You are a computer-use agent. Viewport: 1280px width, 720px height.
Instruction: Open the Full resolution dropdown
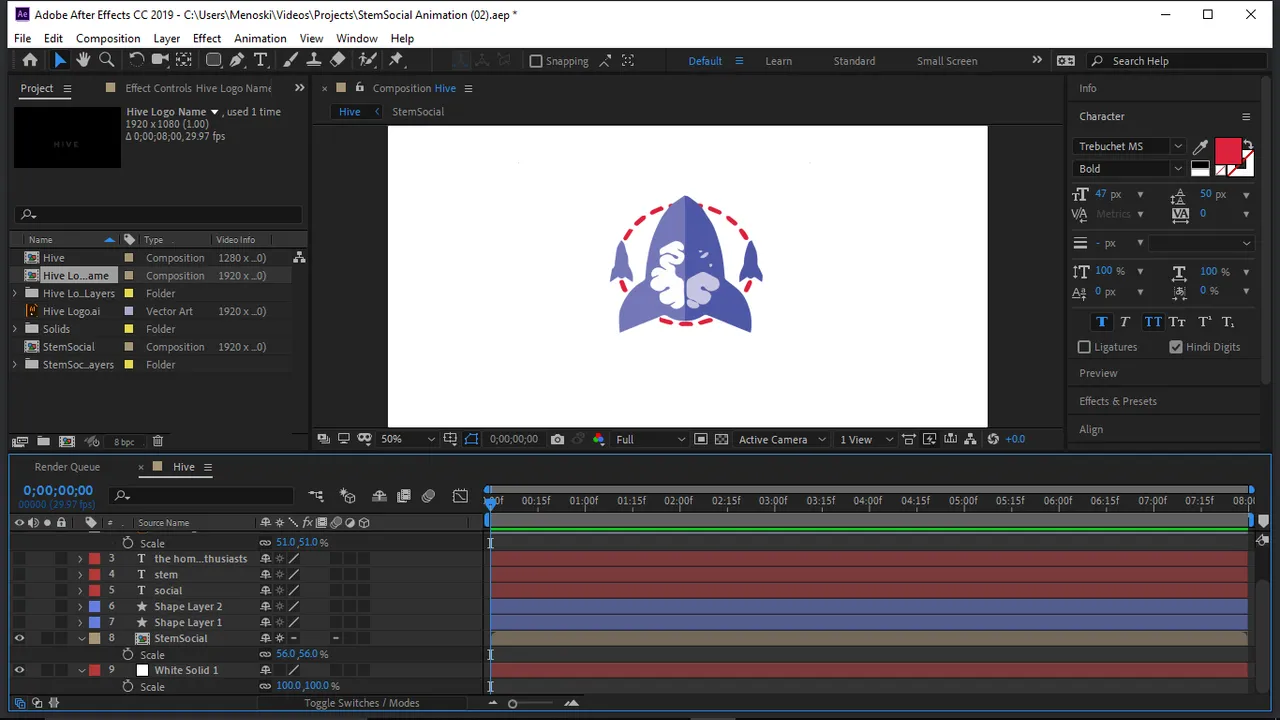click(x=650, y=439)
